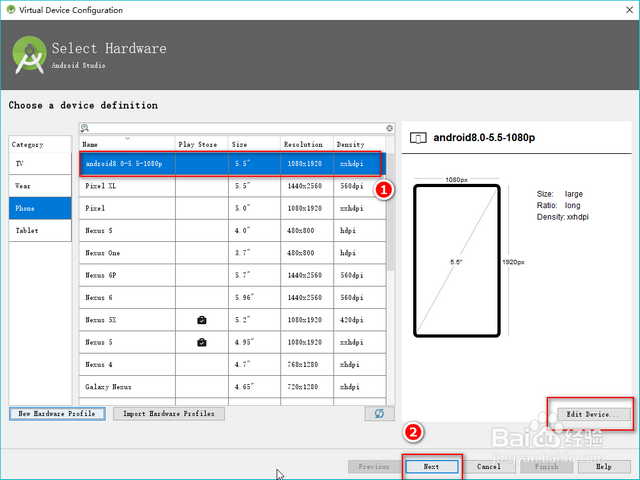Image resolution: width=640 pixels, height=480 pixels.
Task: Click the Edit Device button
Action: point(594,414)
